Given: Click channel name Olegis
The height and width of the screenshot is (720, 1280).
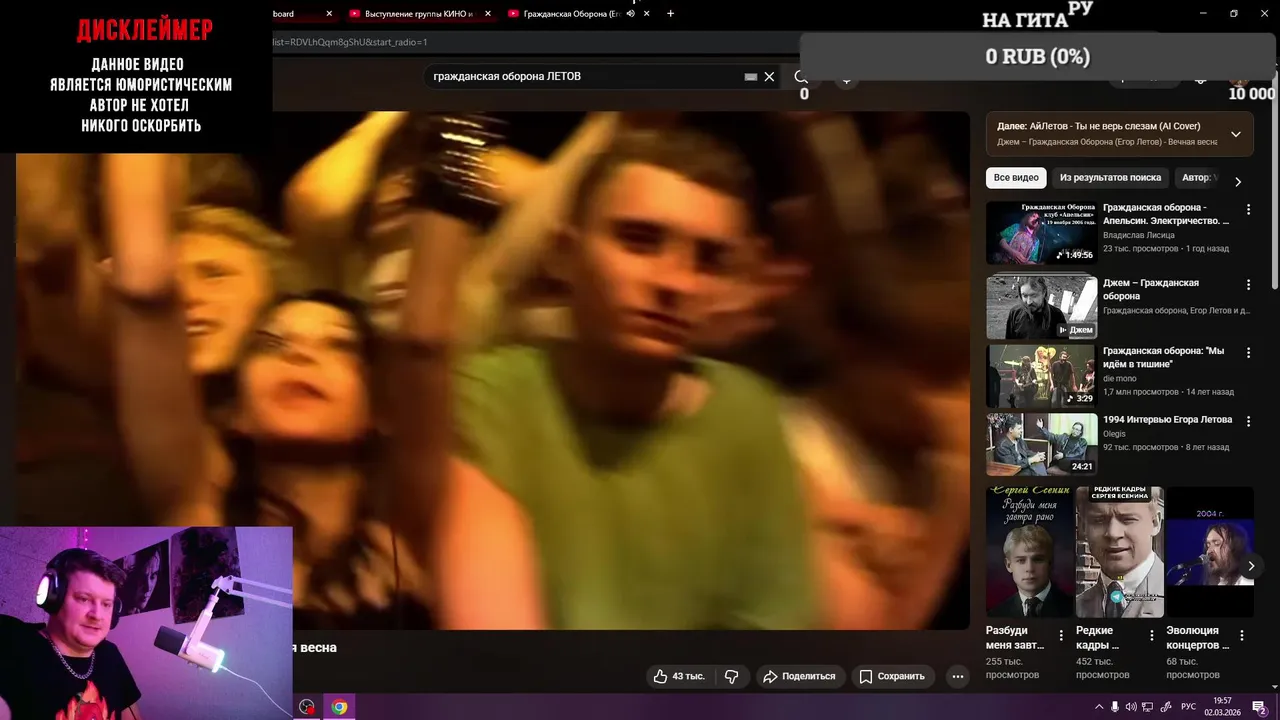Looking at the screenshot, I should pos(1114,433).
